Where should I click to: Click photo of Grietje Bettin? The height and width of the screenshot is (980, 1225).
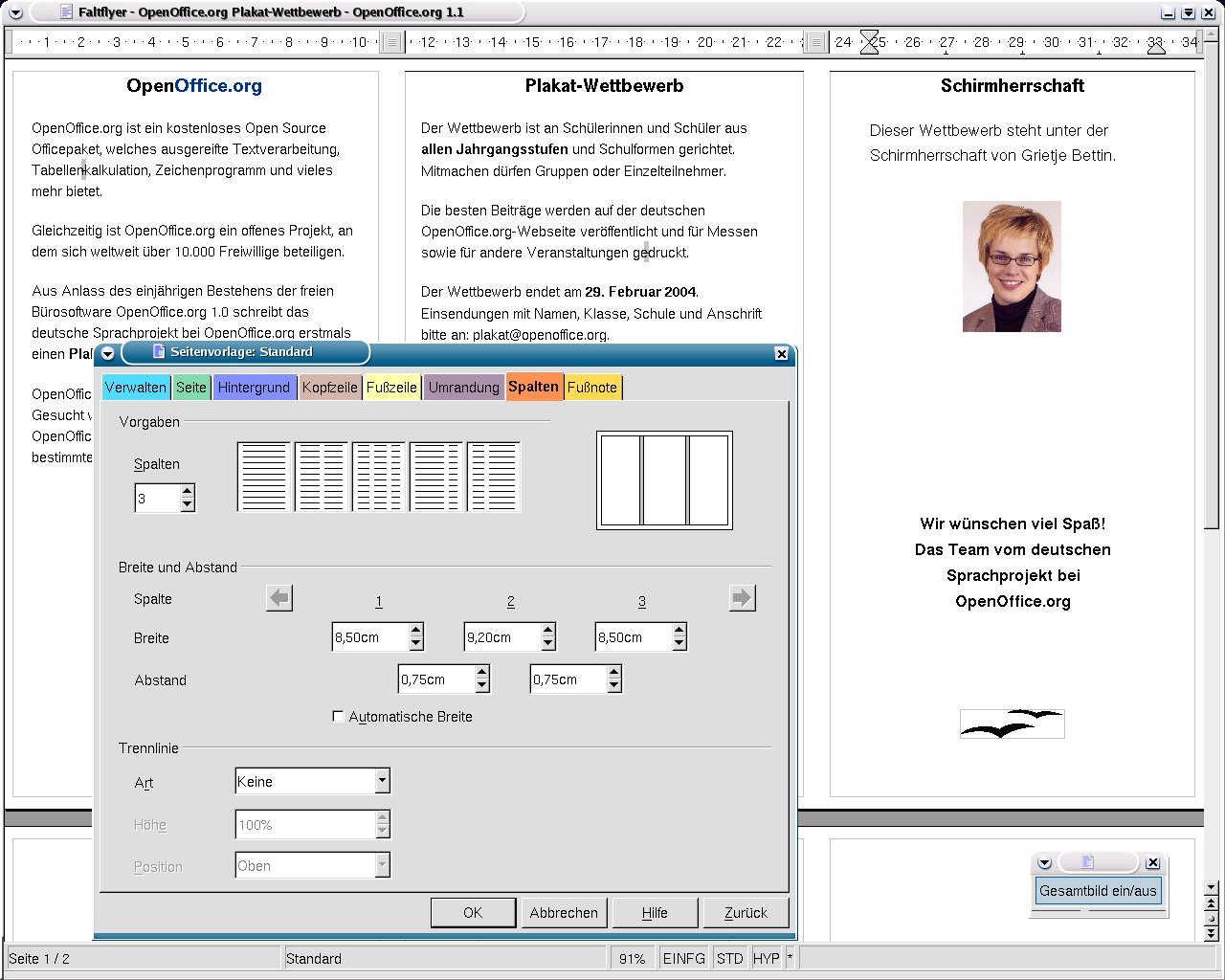[1012, 267]
